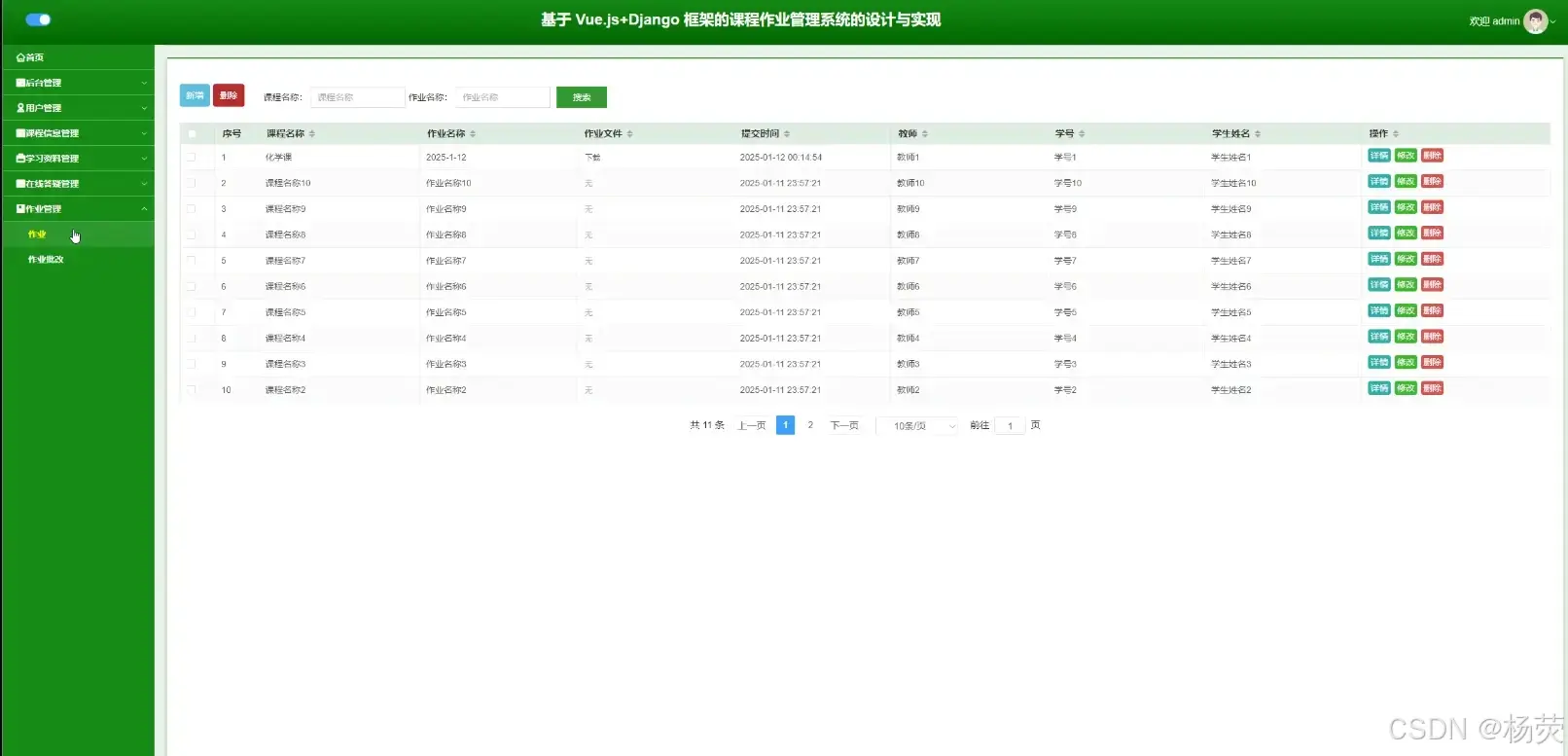Click the 2025-01-12 00:14:54 timestamp cell
This screenshot has width=1568, height=756.
(x=781, y=158)
